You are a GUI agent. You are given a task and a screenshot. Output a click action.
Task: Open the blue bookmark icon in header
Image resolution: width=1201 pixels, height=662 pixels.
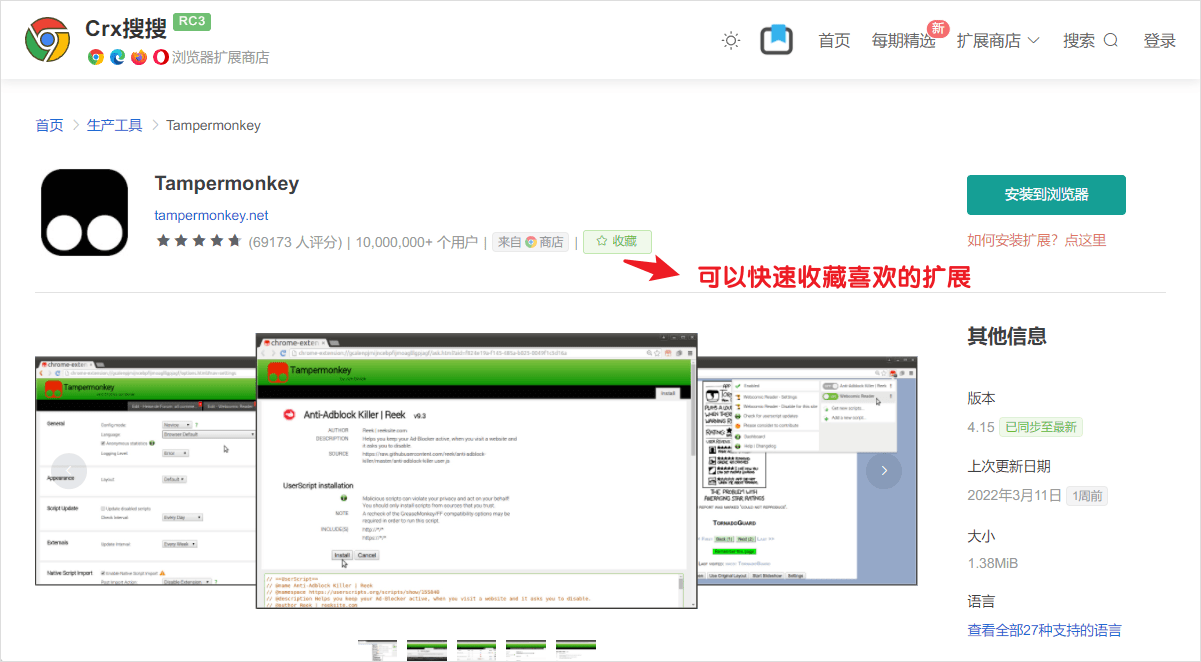(x=776, y=40)
